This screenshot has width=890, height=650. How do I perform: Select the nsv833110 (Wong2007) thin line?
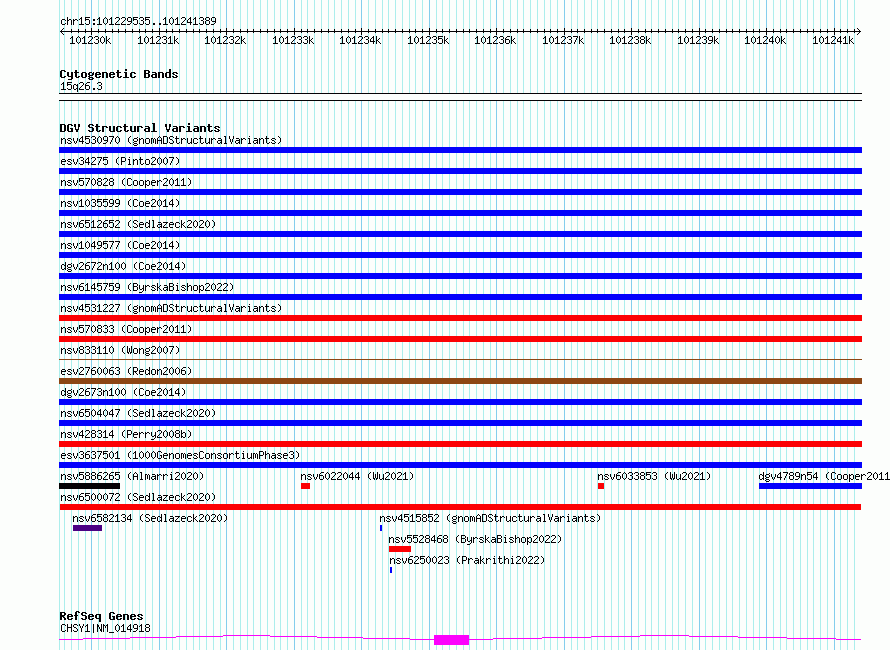pos(460,359)
